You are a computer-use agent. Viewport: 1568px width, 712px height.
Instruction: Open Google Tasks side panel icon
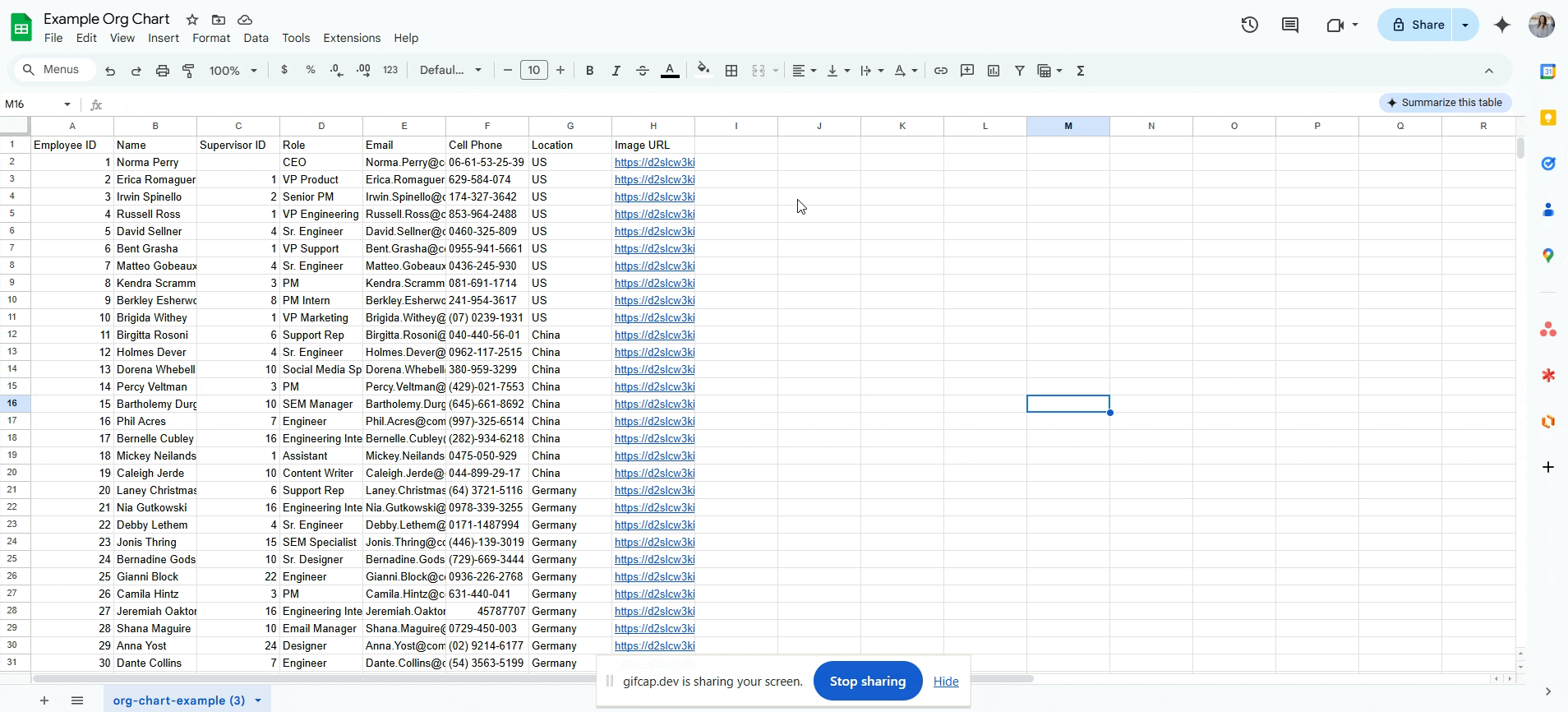coord(1548,164)
